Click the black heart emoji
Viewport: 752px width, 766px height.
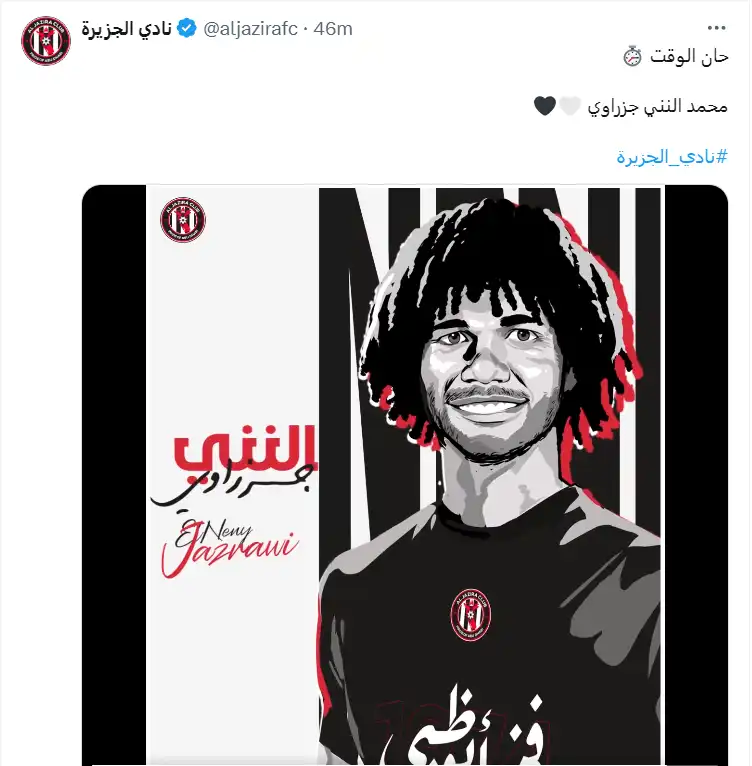point(545,106)
